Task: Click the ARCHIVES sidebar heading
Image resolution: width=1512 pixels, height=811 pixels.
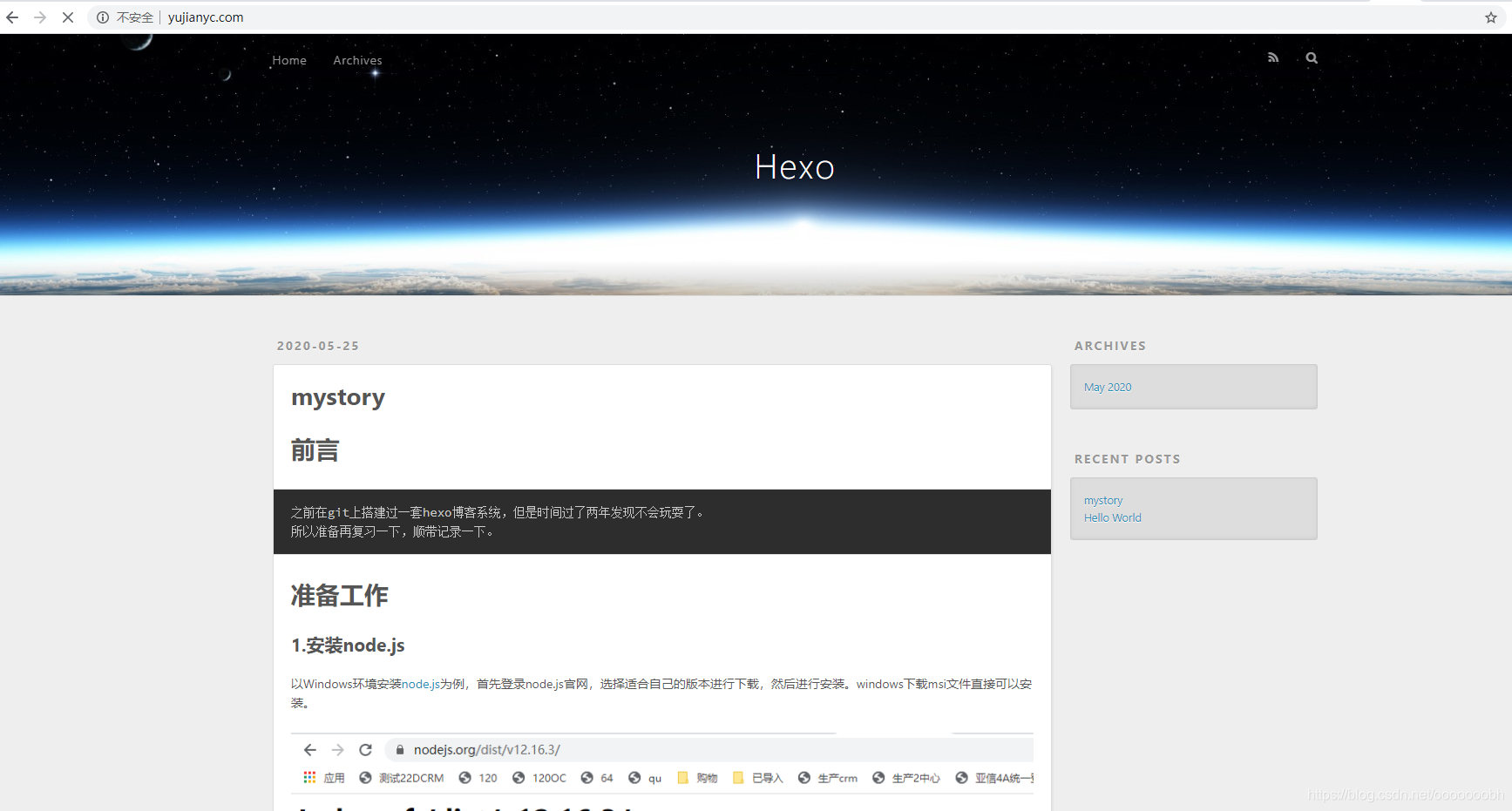Action: 1110,346
